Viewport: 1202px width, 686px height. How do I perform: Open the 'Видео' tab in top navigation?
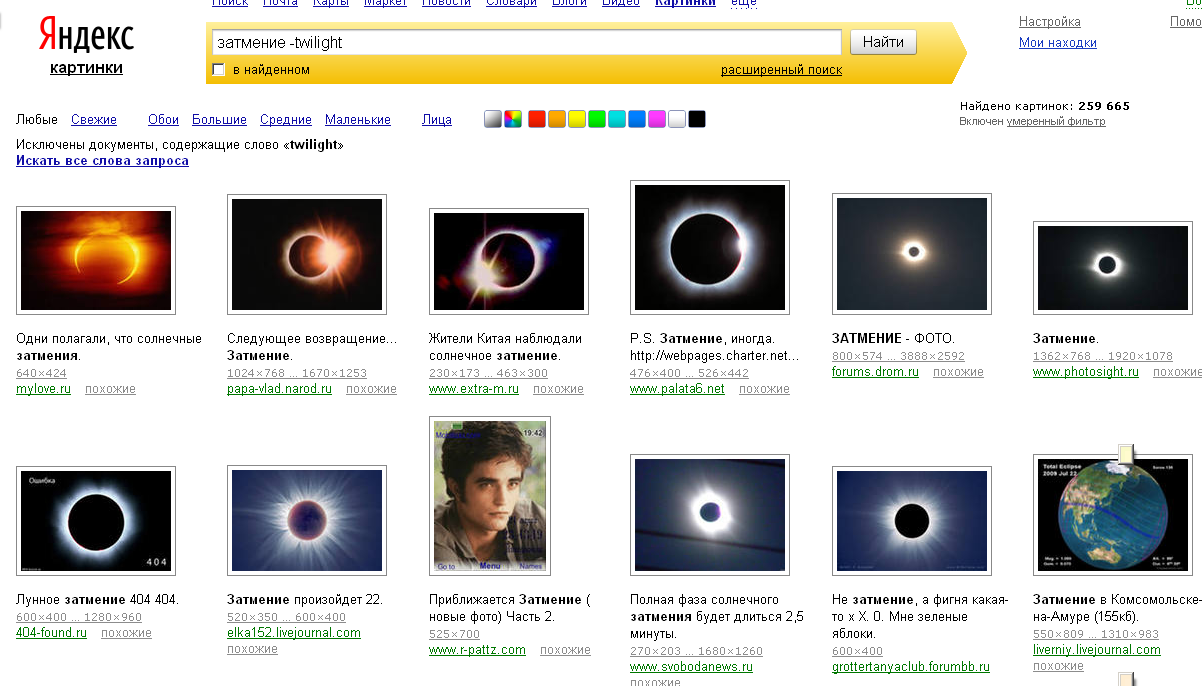pos(621,3)
